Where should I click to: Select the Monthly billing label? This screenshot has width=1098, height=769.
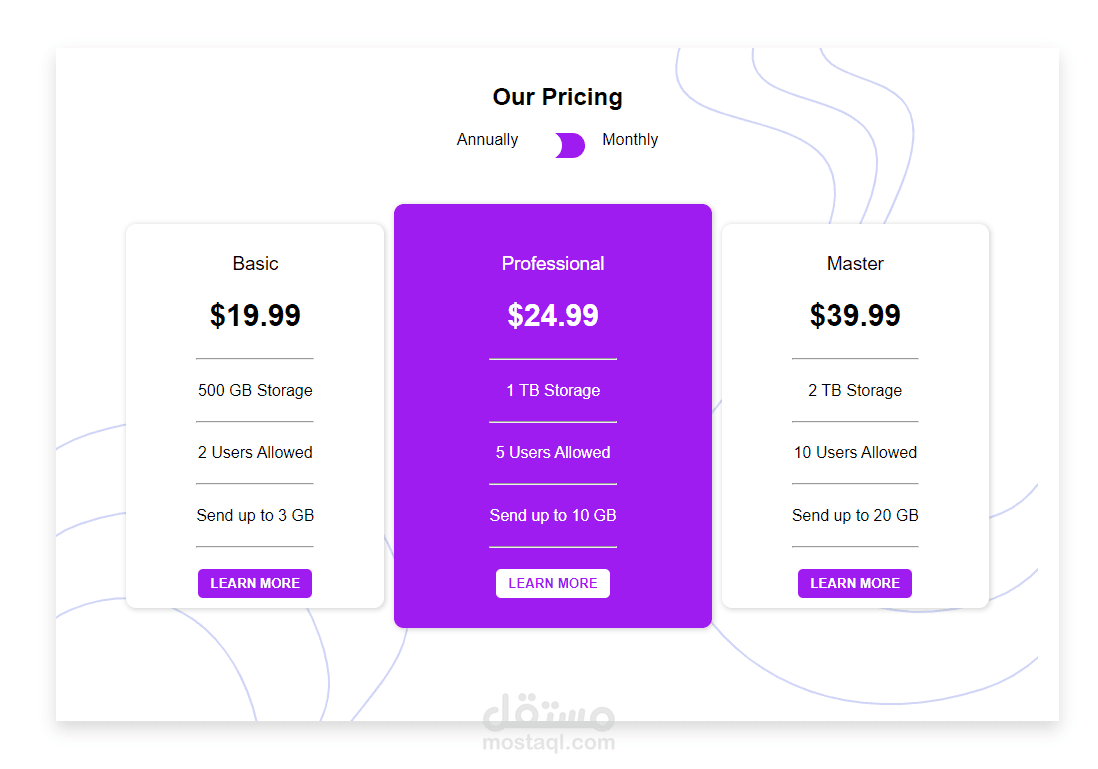(x=630, y=140)
